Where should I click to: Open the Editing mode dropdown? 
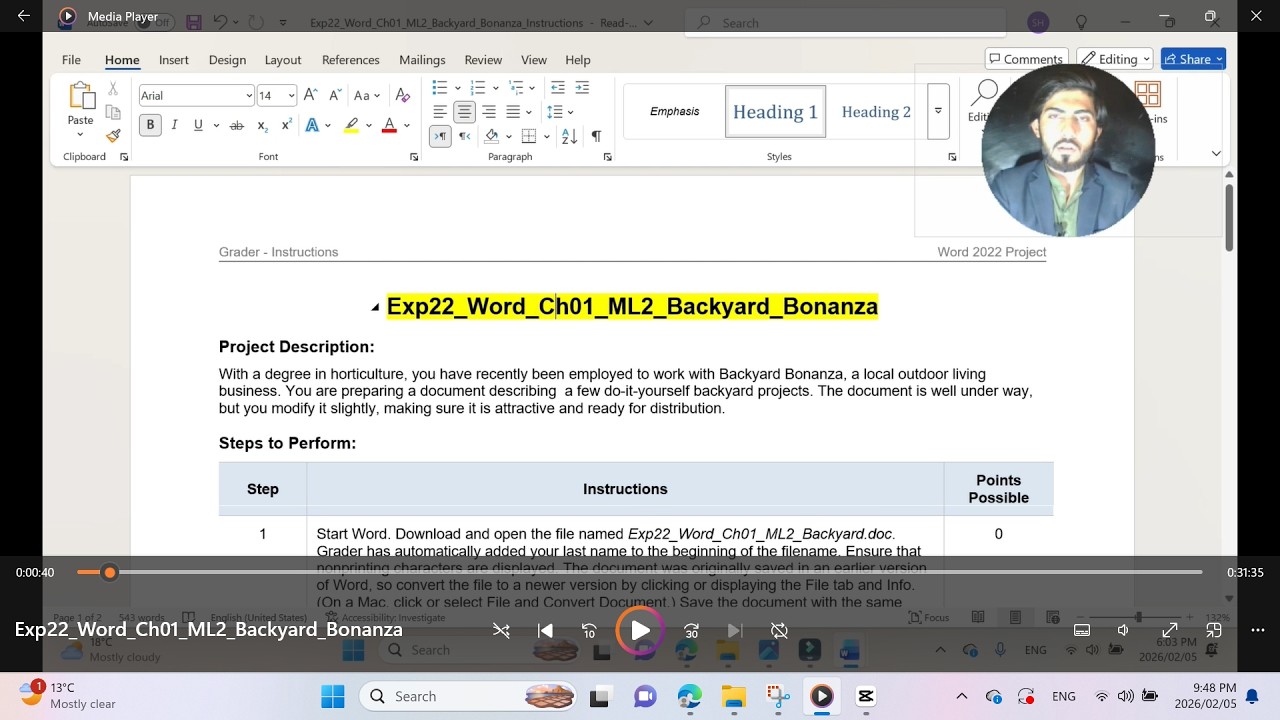[1116, 59]
